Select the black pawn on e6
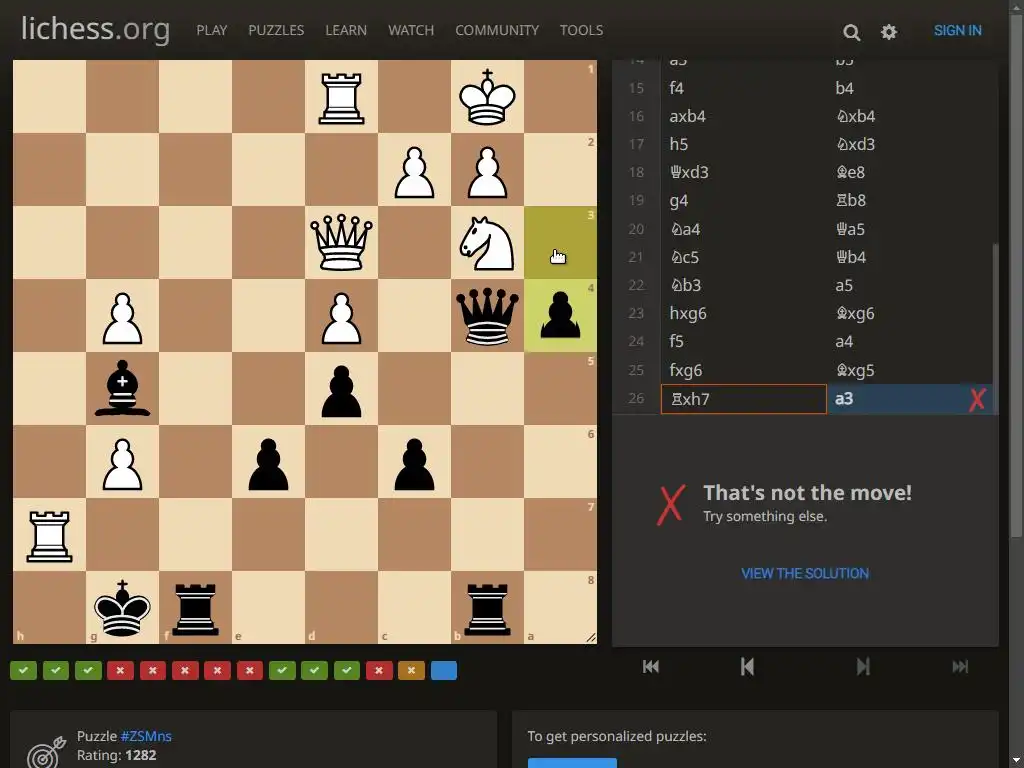The height and width of the screenshot is (768, 1024). pos(268,462)
